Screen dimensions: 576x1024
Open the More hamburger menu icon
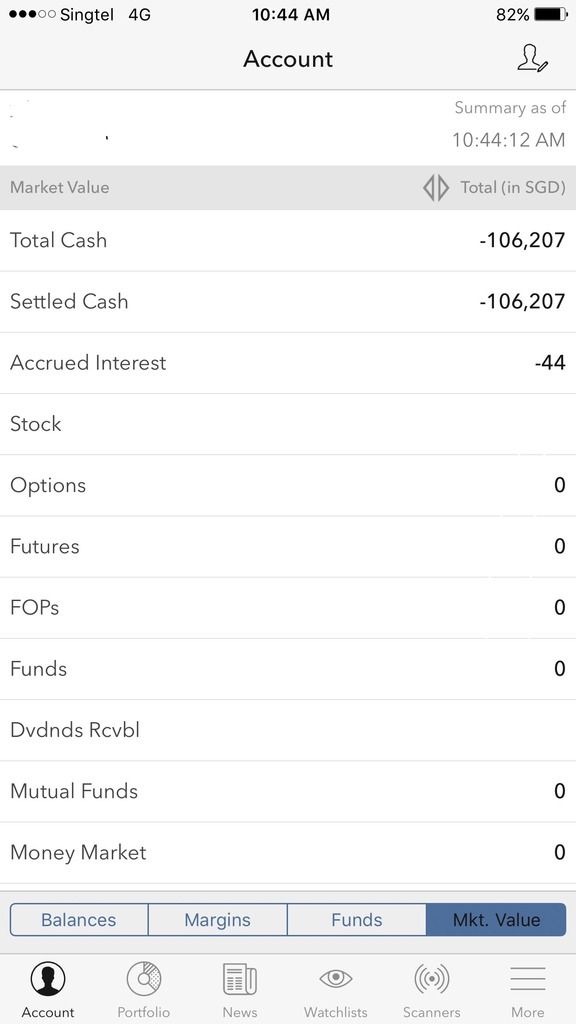pos(528,978)
